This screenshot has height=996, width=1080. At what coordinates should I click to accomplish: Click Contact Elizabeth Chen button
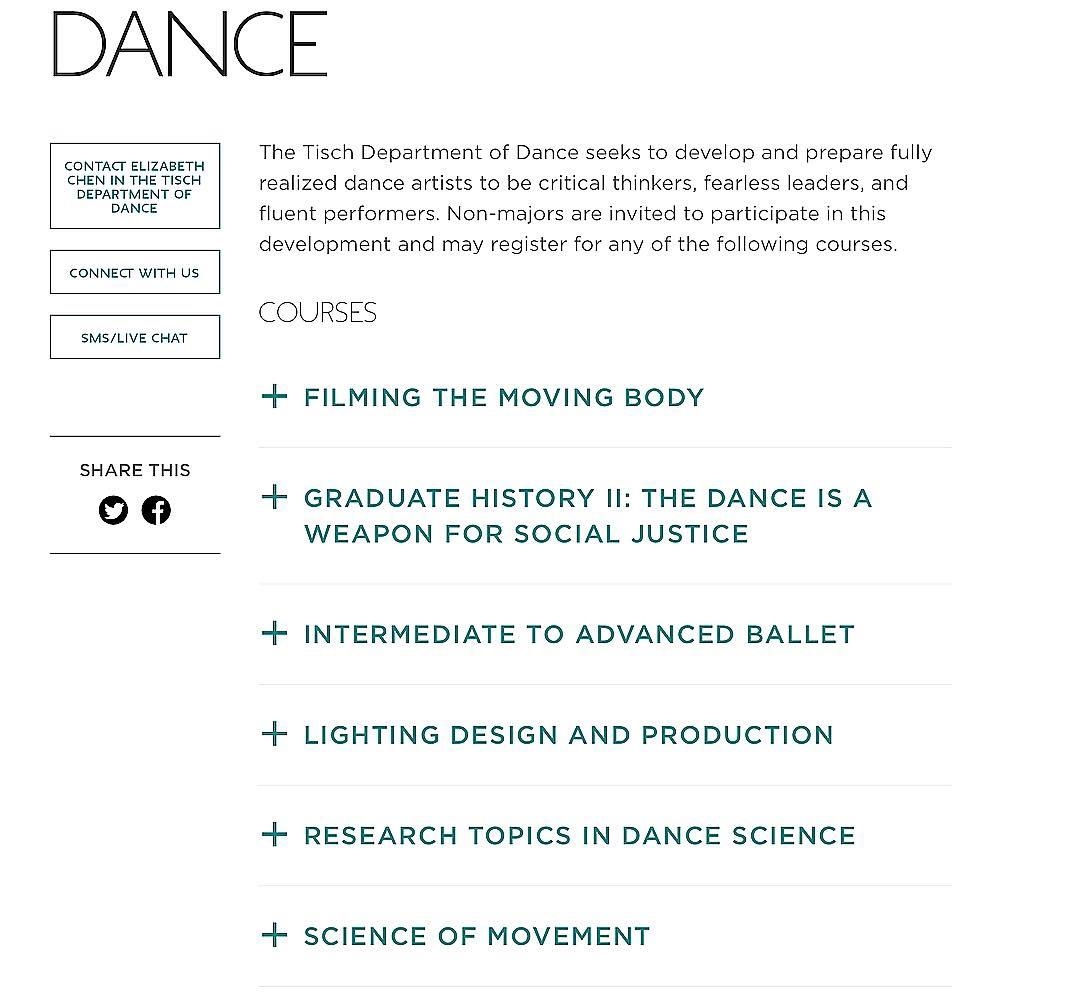pyautogui.click(x=135, y=186)
